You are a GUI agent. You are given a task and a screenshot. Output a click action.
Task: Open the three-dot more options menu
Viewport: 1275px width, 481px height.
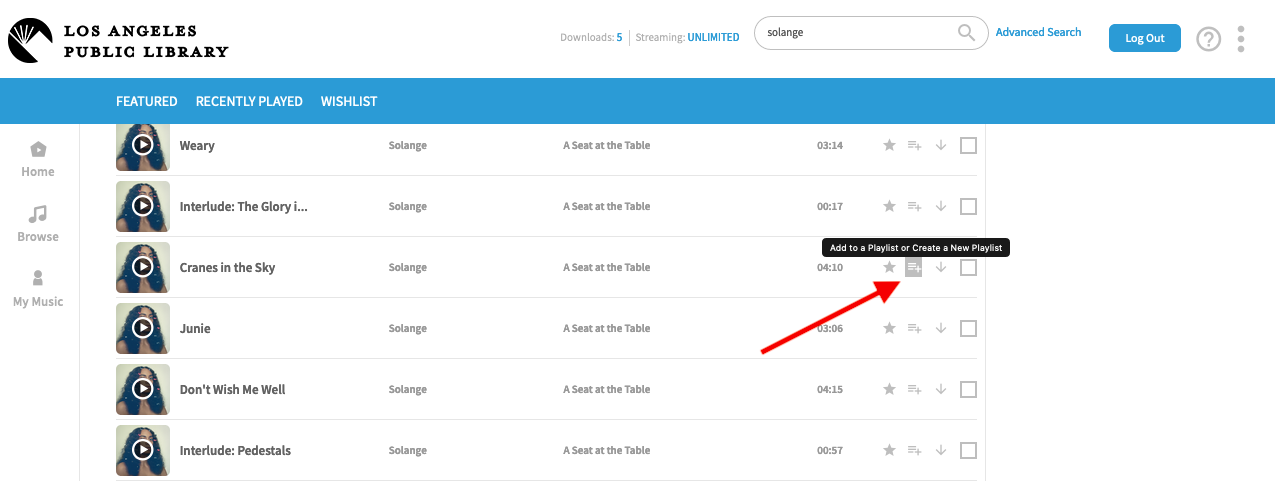(x=1241, y=39)
